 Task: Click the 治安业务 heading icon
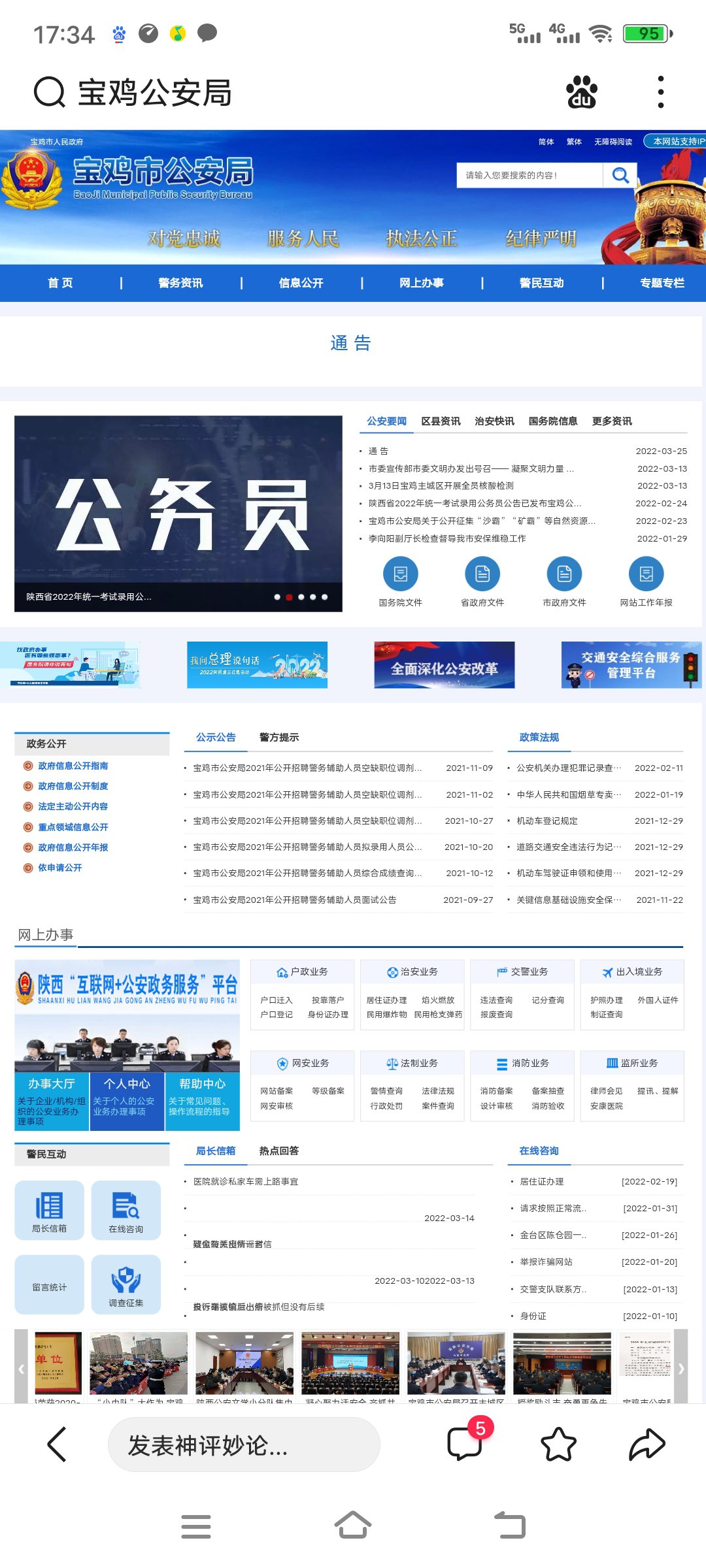pos(392,972)
